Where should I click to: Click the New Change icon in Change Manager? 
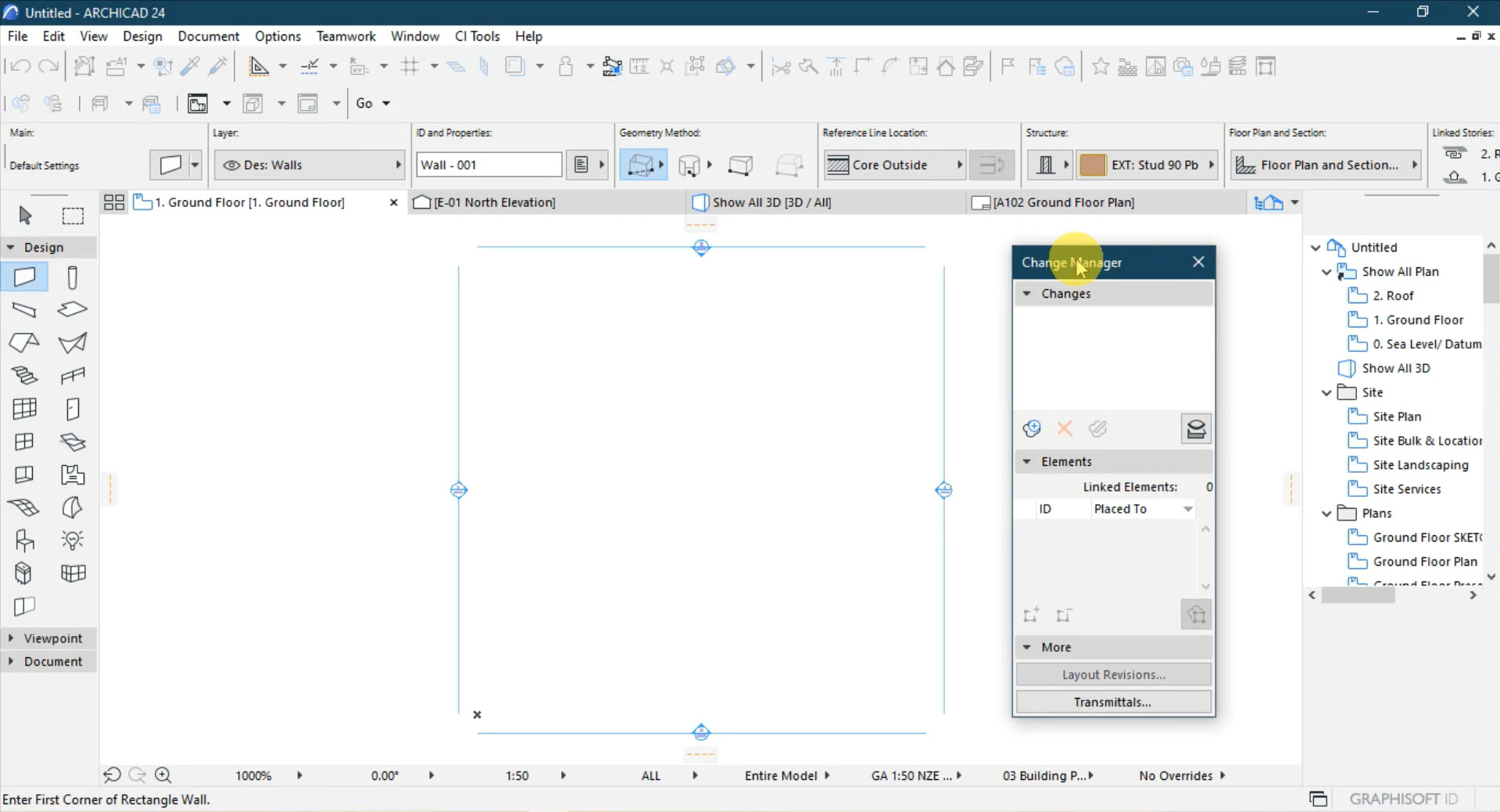(x=1031, y=428)
